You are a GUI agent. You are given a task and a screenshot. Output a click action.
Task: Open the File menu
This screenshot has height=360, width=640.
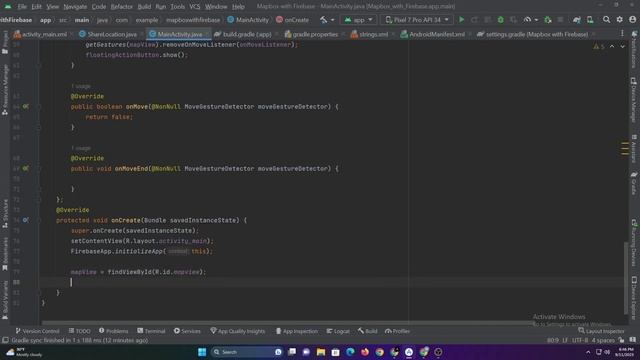point(22,7)
